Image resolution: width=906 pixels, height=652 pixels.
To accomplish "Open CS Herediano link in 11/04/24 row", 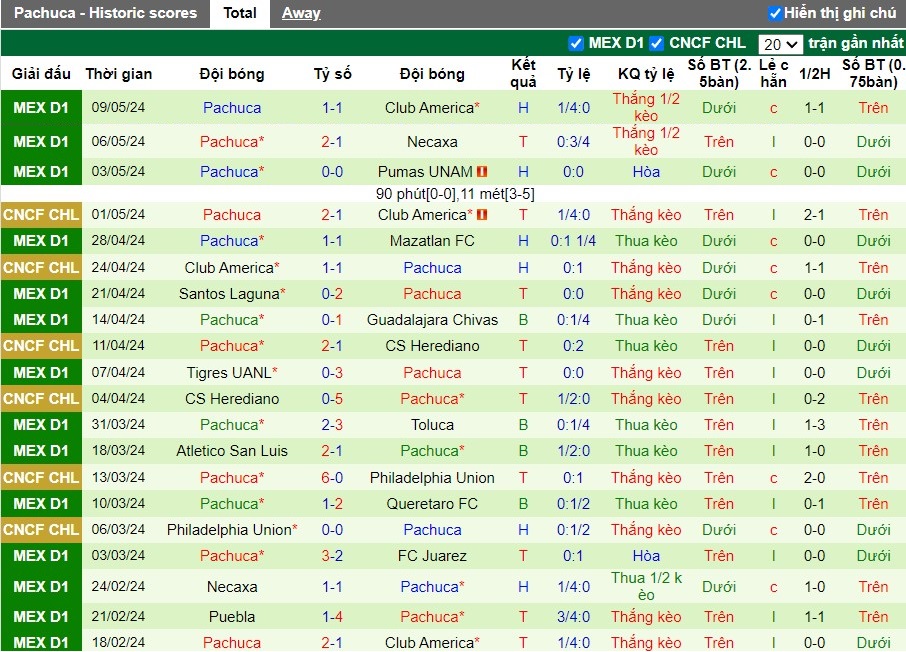I will pos(432,346).
